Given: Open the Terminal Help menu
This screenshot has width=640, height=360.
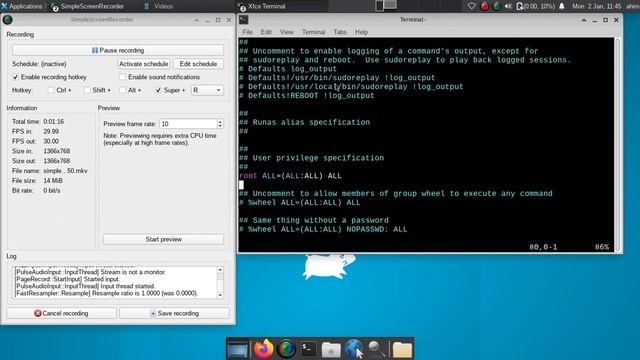Looking at the screenshot, I should (x=361, y=32).
